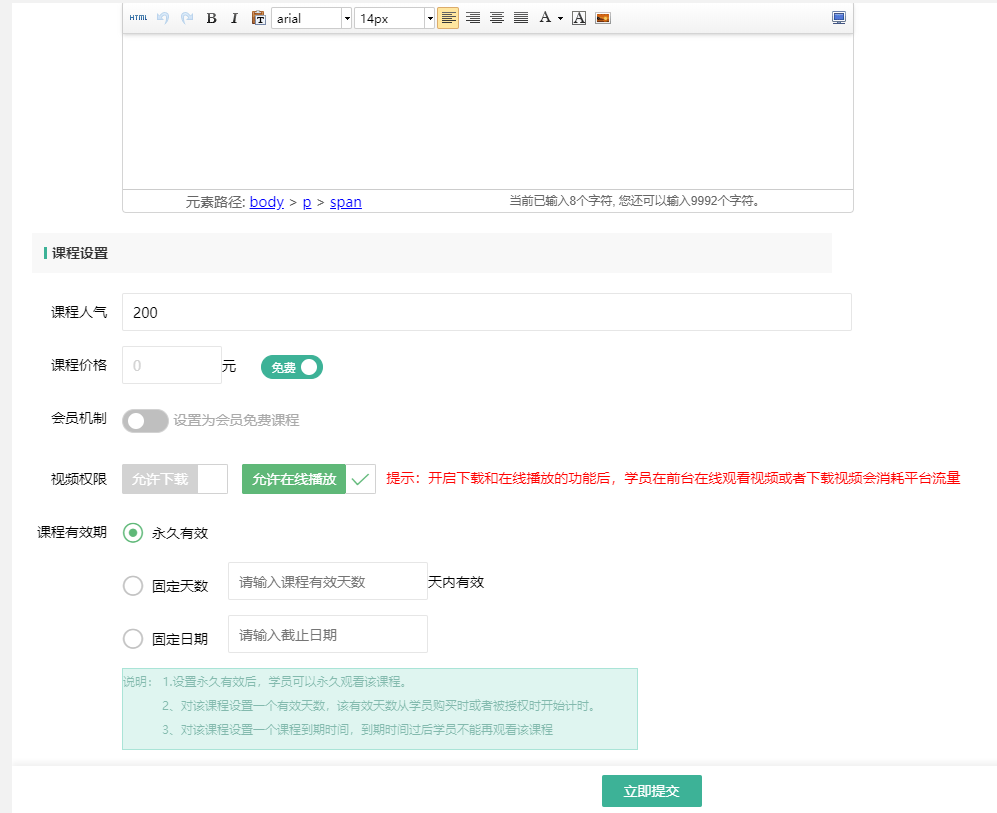The width and height of the screenshot is (997, 813).
Task: Toggle the 免费 free course switch
Action: click(x=292, y=367)
